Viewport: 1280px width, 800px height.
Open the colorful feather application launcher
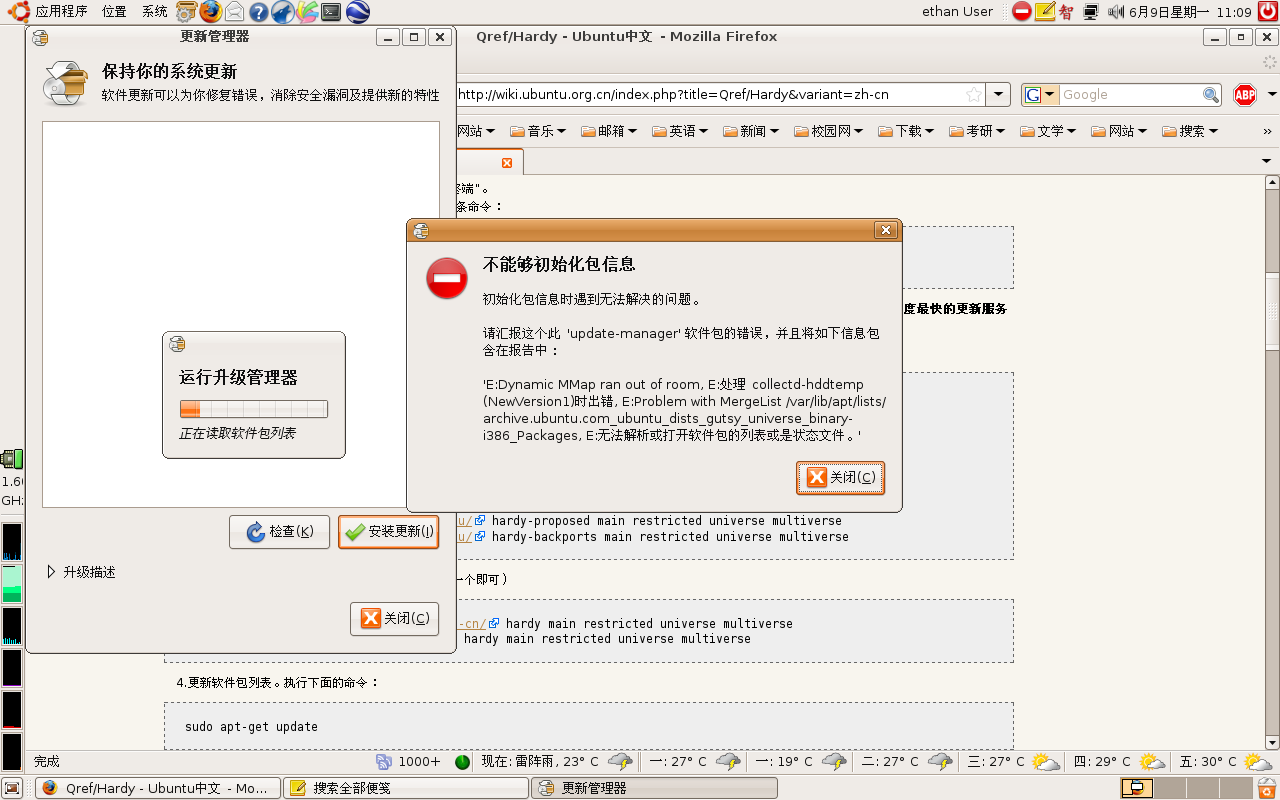(307, 12)
